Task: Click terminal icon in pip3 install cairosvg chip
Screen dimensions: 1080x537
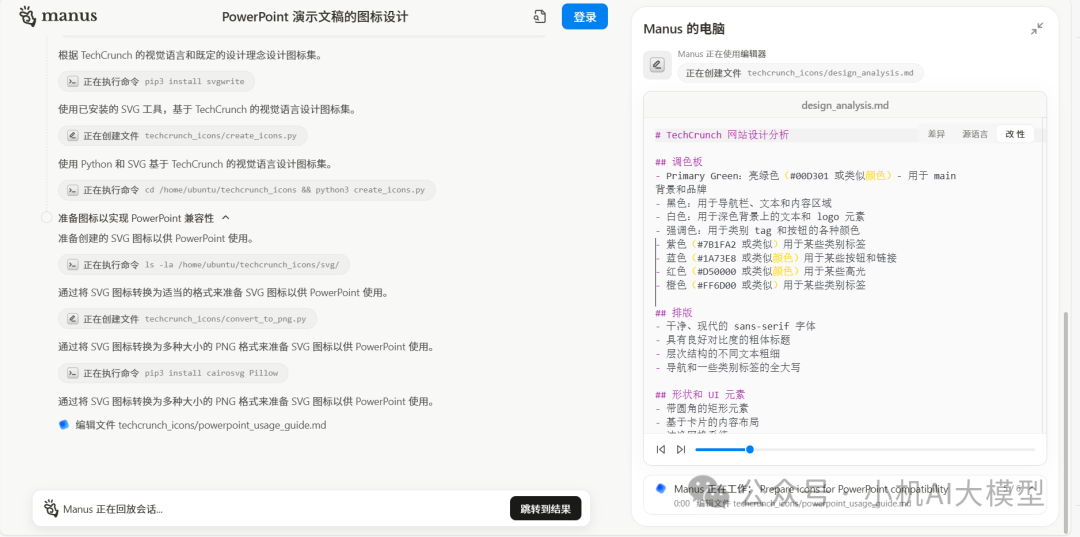Action: point(72,373)
